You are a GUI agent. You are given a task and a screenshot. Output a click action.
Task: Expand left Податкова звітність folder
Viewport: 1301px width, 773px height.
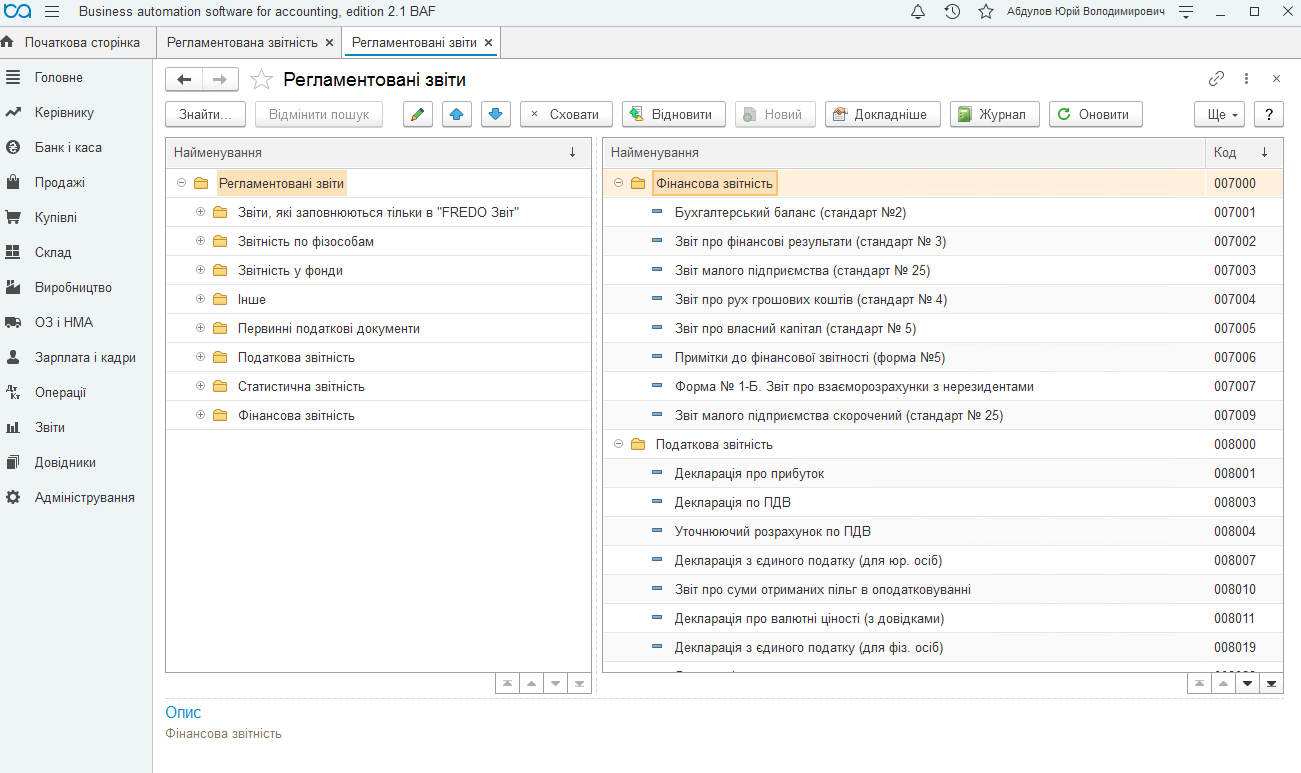200,357
